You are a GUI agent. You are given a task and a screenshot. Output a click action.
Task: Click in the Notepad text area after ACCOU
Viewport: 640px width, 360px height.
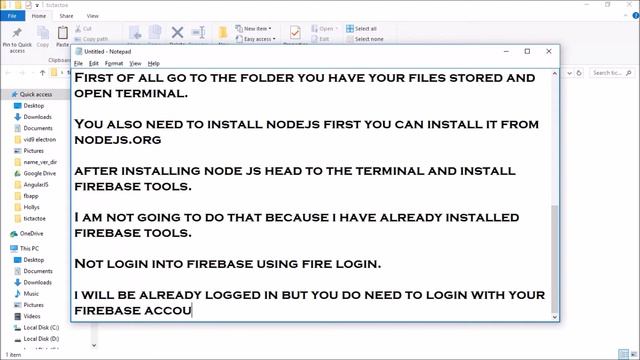(x=192, y=310)
